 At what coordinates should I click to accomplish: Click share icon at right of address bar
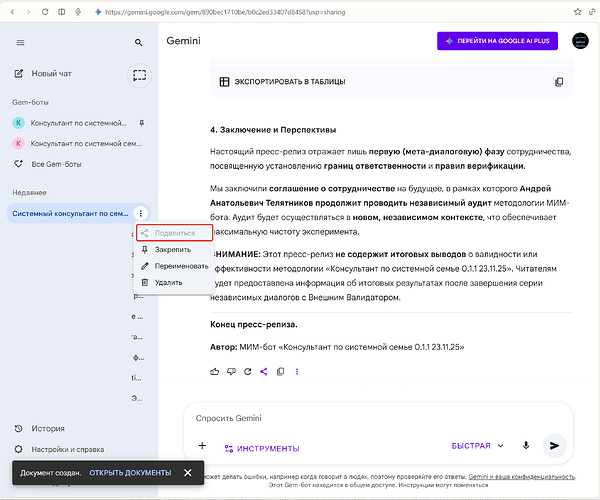point(593,12)
